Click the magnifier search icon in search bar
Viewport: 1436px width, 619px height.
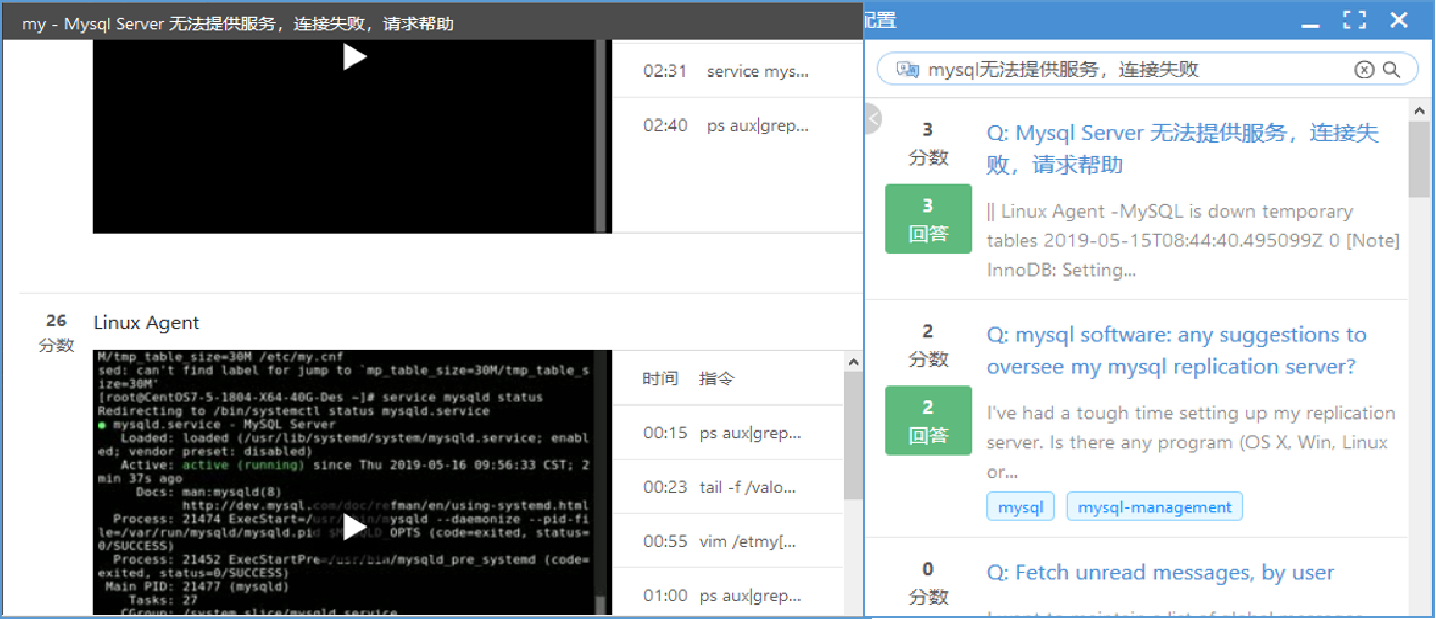[1391, 69]
